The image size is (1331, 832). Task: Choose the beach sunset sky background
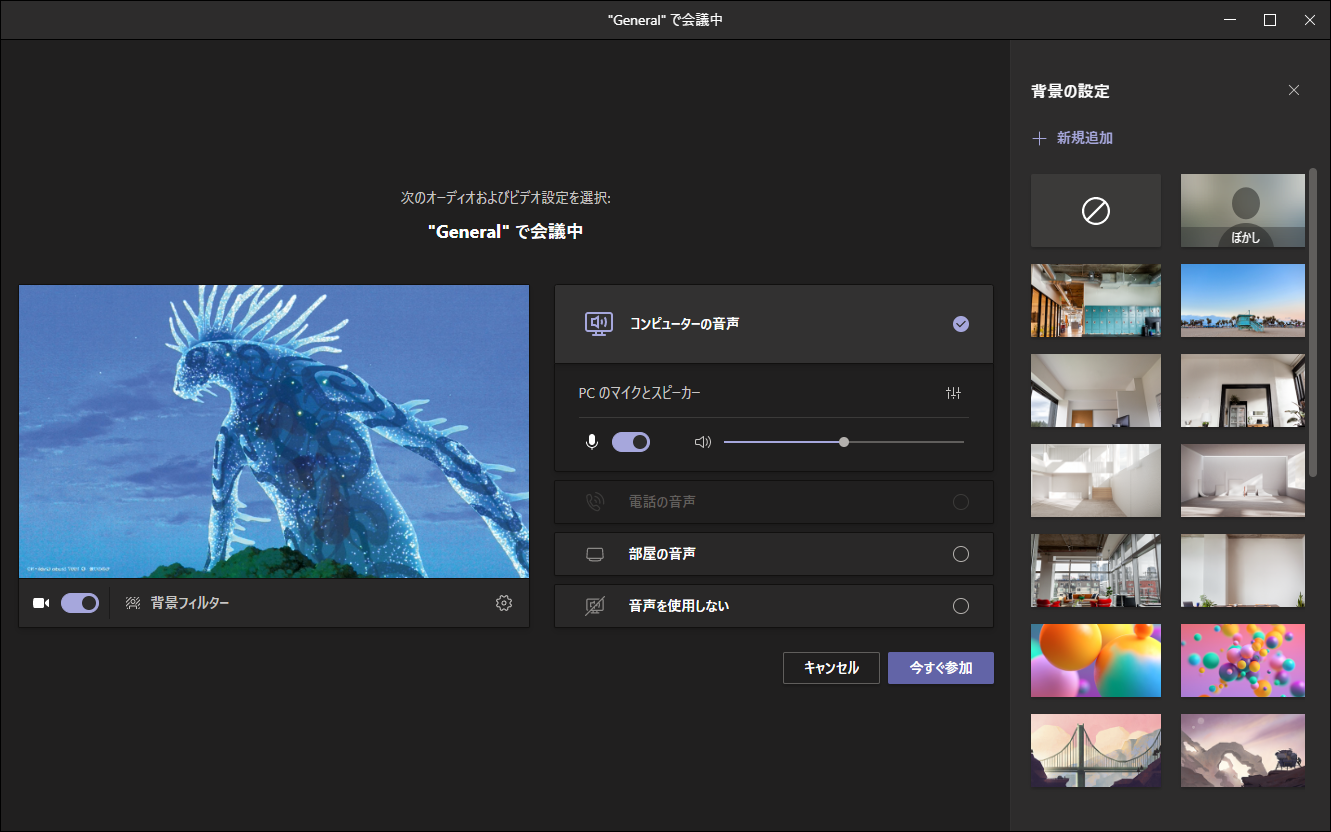(x=1243, y=301)
